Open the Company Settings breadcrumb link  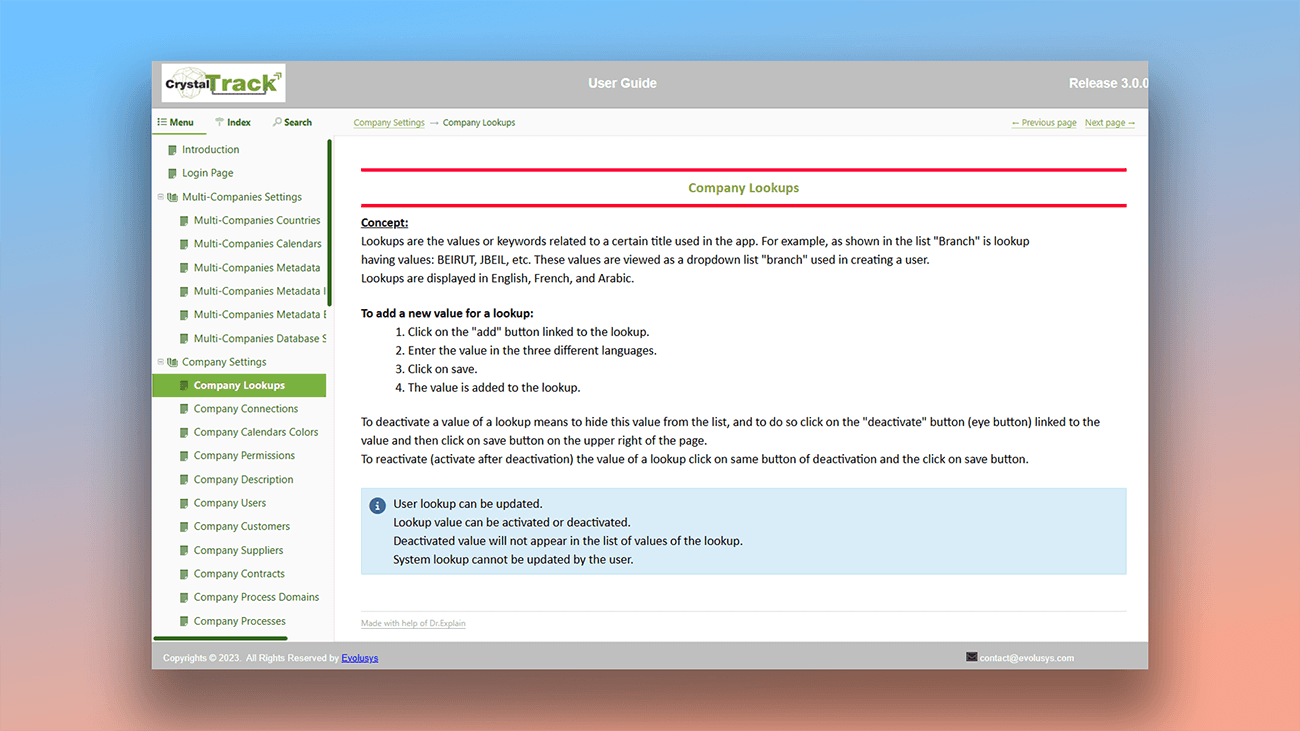pos(389,122)
